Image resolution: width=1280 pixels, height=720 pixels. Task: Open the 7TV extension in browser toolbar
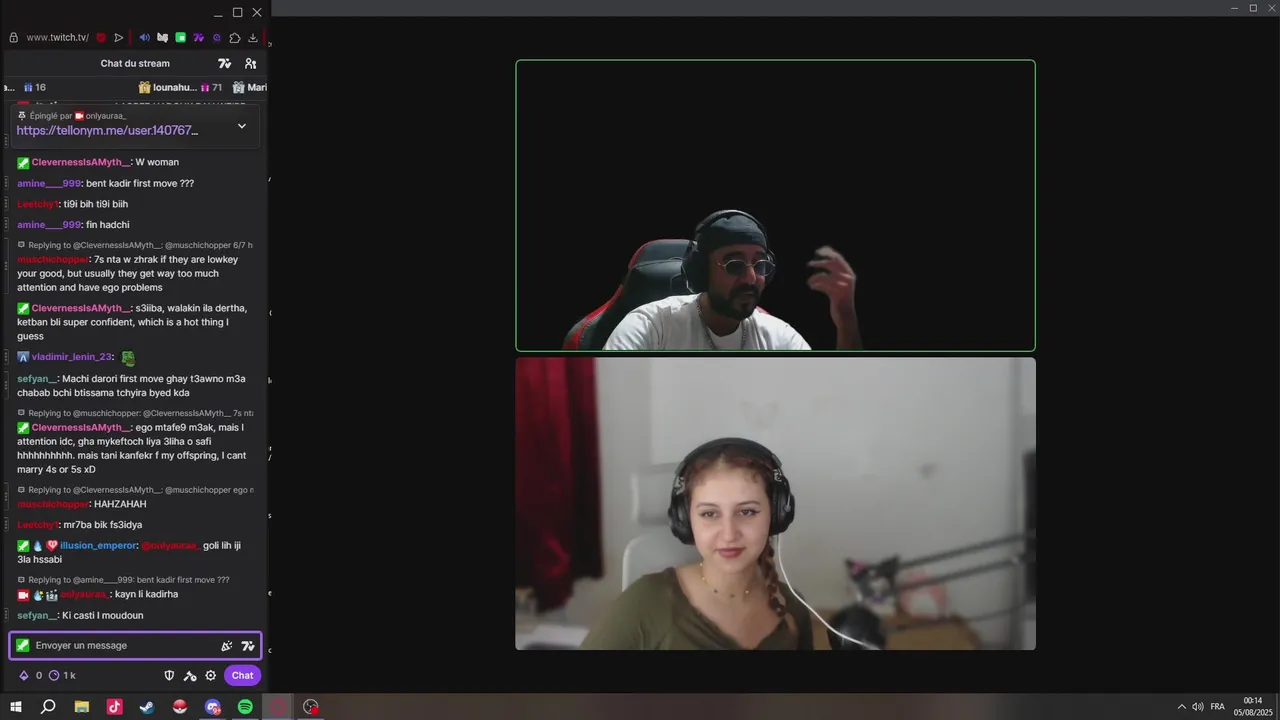click(198, 38)
